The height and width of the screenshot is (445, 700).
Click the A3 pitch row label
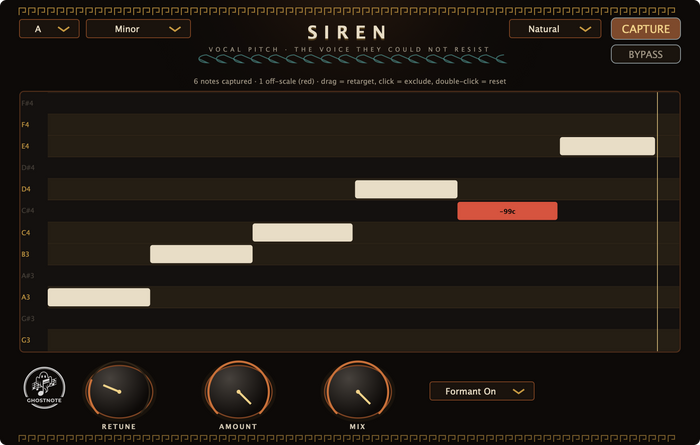click(x=26, y=297)
